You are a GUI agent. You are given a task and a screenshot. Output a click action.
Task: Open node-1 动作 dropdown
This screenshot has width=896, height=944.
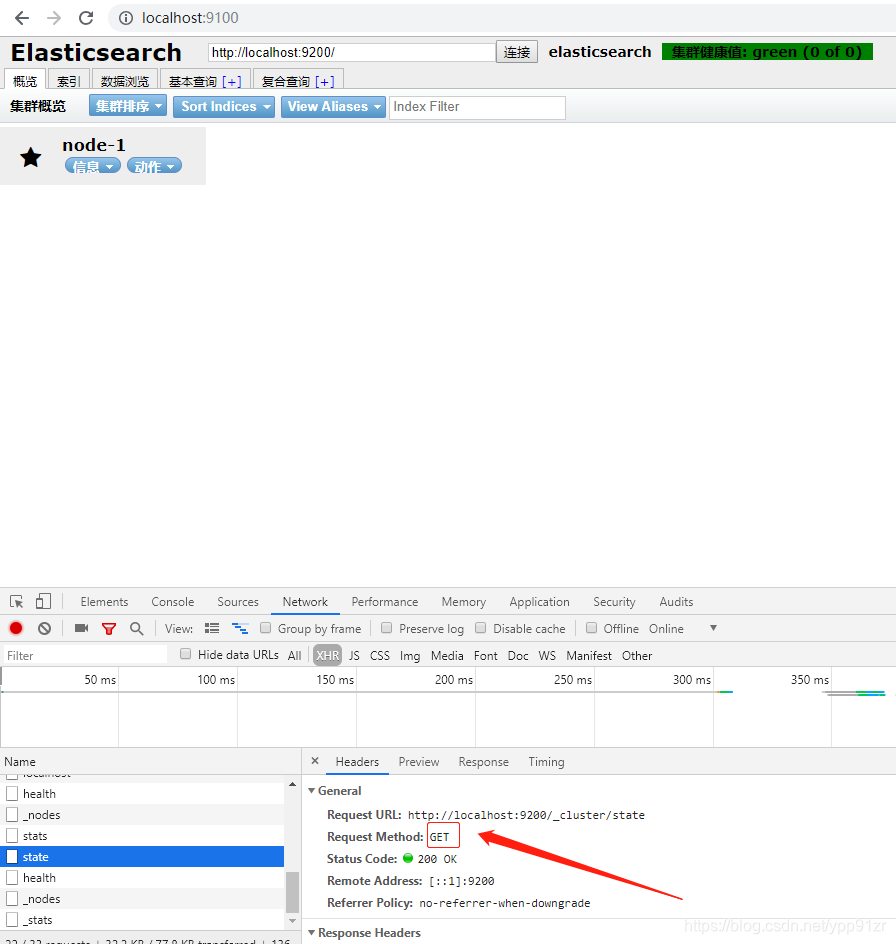[154, 166]
